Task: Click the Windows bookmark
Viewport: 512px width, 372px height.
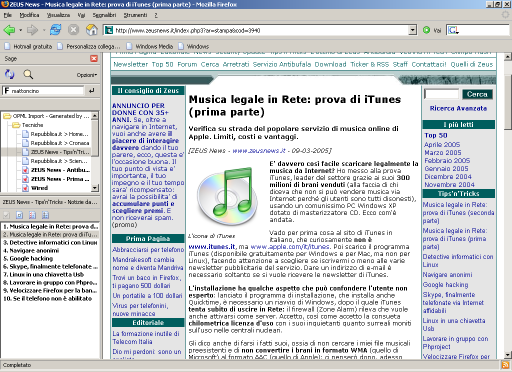Action: tap(194, 46)
